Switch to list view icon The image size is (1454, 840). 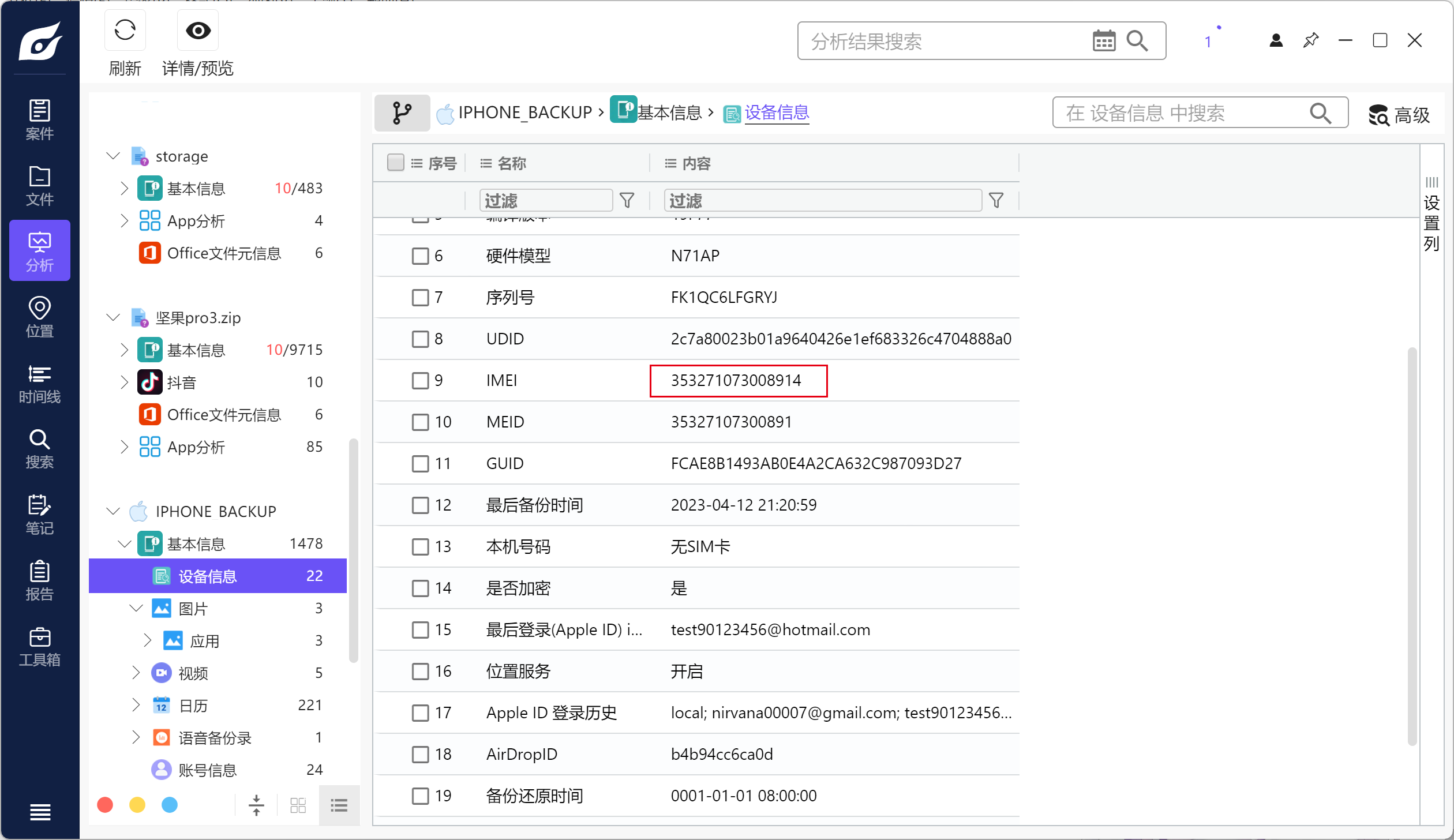pyautogui.click(x=339, y=805)
